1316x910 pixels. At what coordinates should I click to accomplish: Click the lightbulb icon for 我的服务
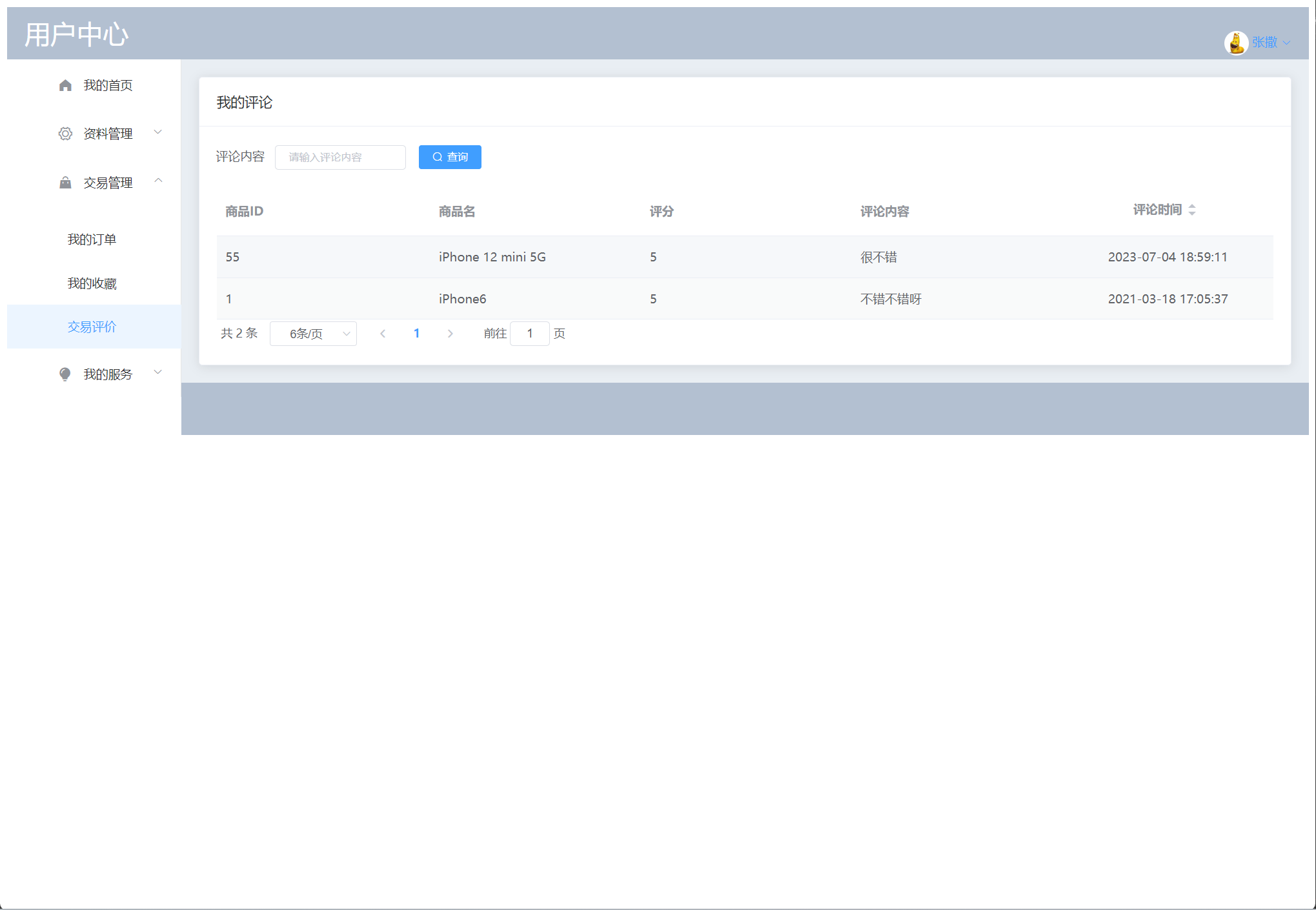pyautogui.click(x=65, y=374)
